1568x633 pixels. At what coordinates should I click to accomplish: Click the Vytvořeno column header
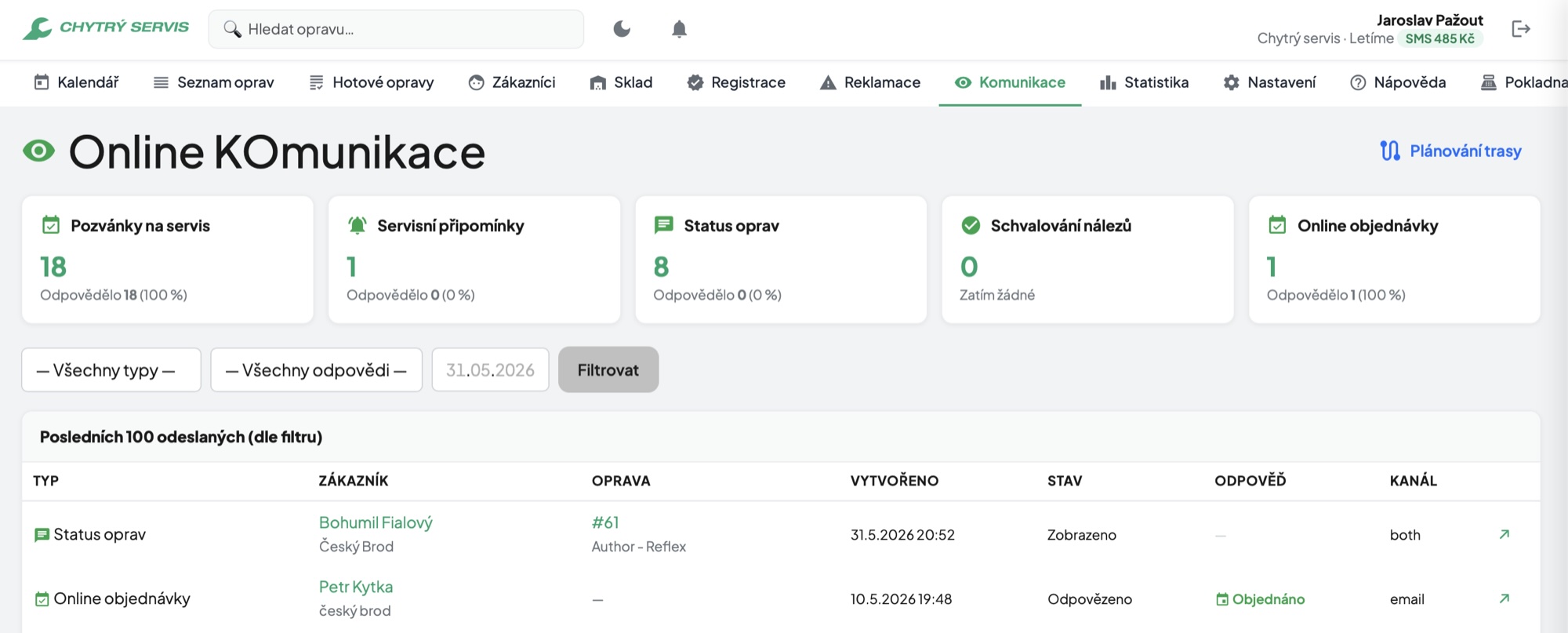click(x=895, y=481)
